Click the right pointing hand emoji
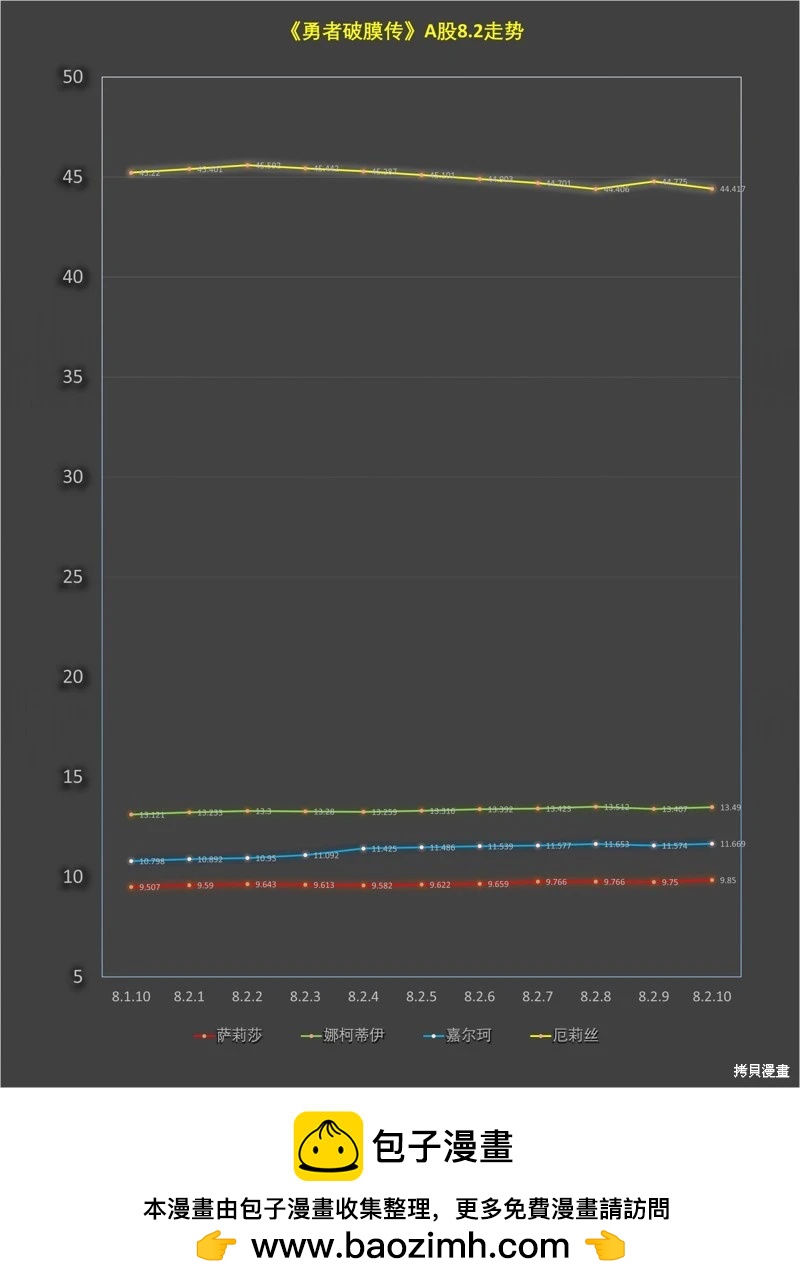Image resolution: width=800 pixels, height=1288 pixels. [x=604, y=1246]
